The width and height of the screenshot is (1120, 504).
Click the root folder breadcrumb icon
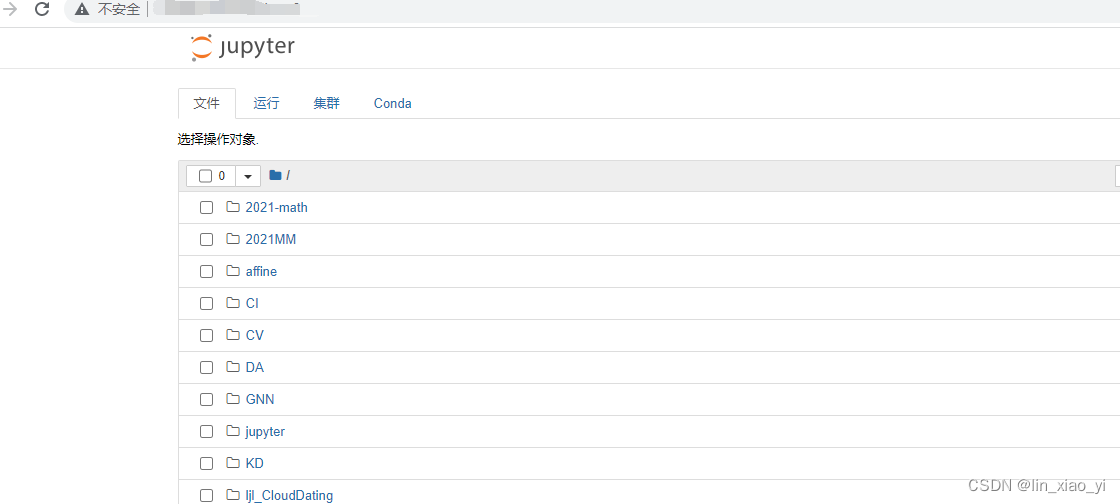pos(275,175)
